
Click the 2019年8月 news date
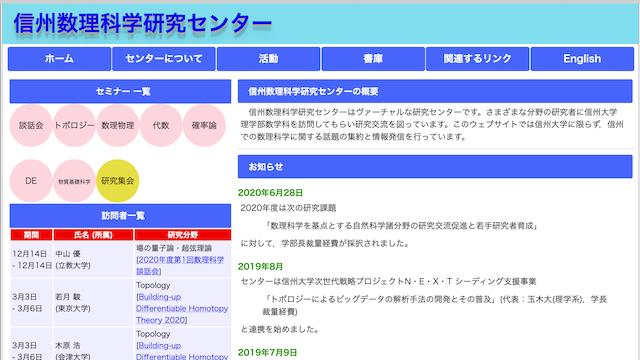tap(260, 267)
